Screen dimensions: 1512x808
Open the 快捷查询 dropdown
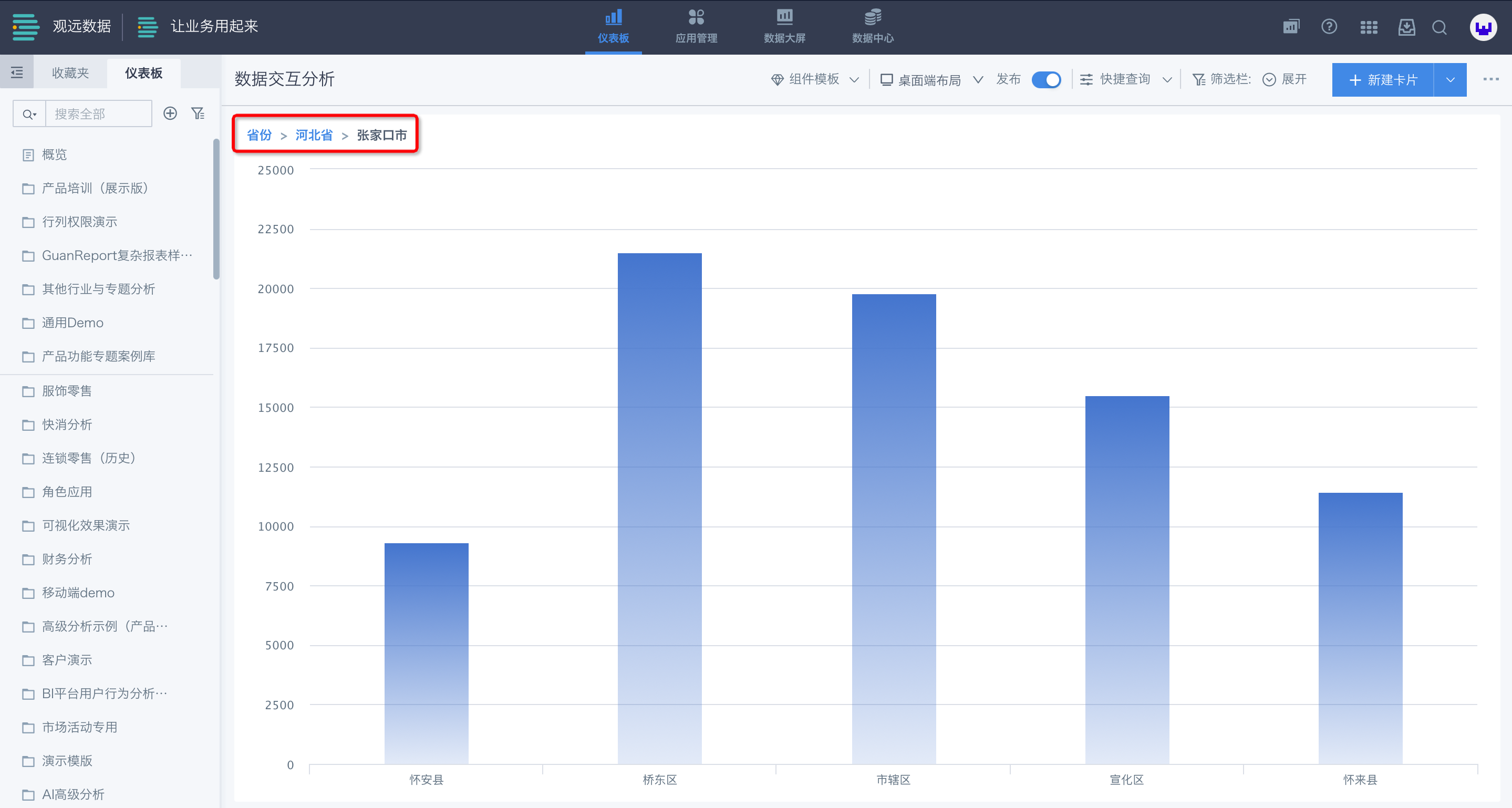click(x=1126, y=79)
